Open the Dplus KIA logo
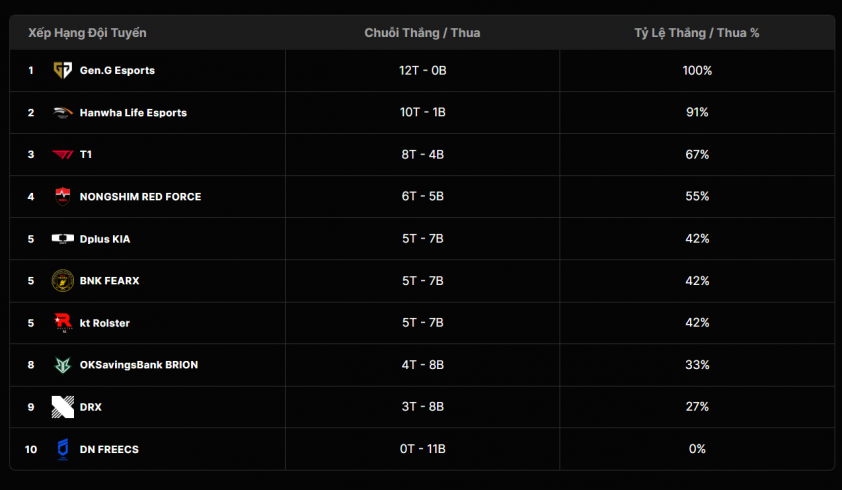 click(x=63, y=239)
